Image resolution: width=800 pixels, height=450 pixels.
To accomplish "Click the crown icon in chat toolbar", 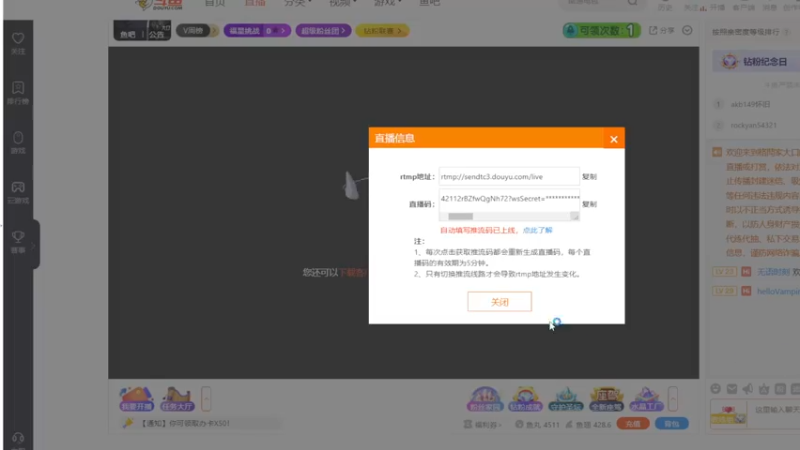I will 764,389.
